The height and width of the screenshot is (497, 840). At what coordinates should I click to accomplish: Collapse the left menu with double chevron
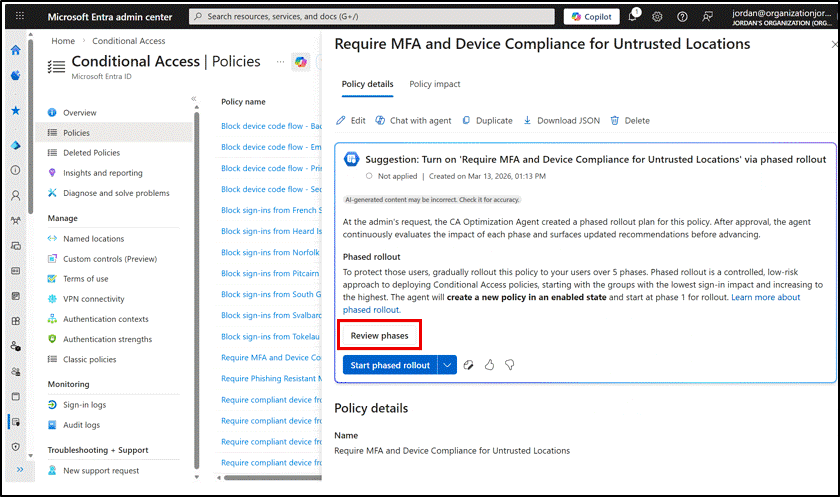click(194, 99)
